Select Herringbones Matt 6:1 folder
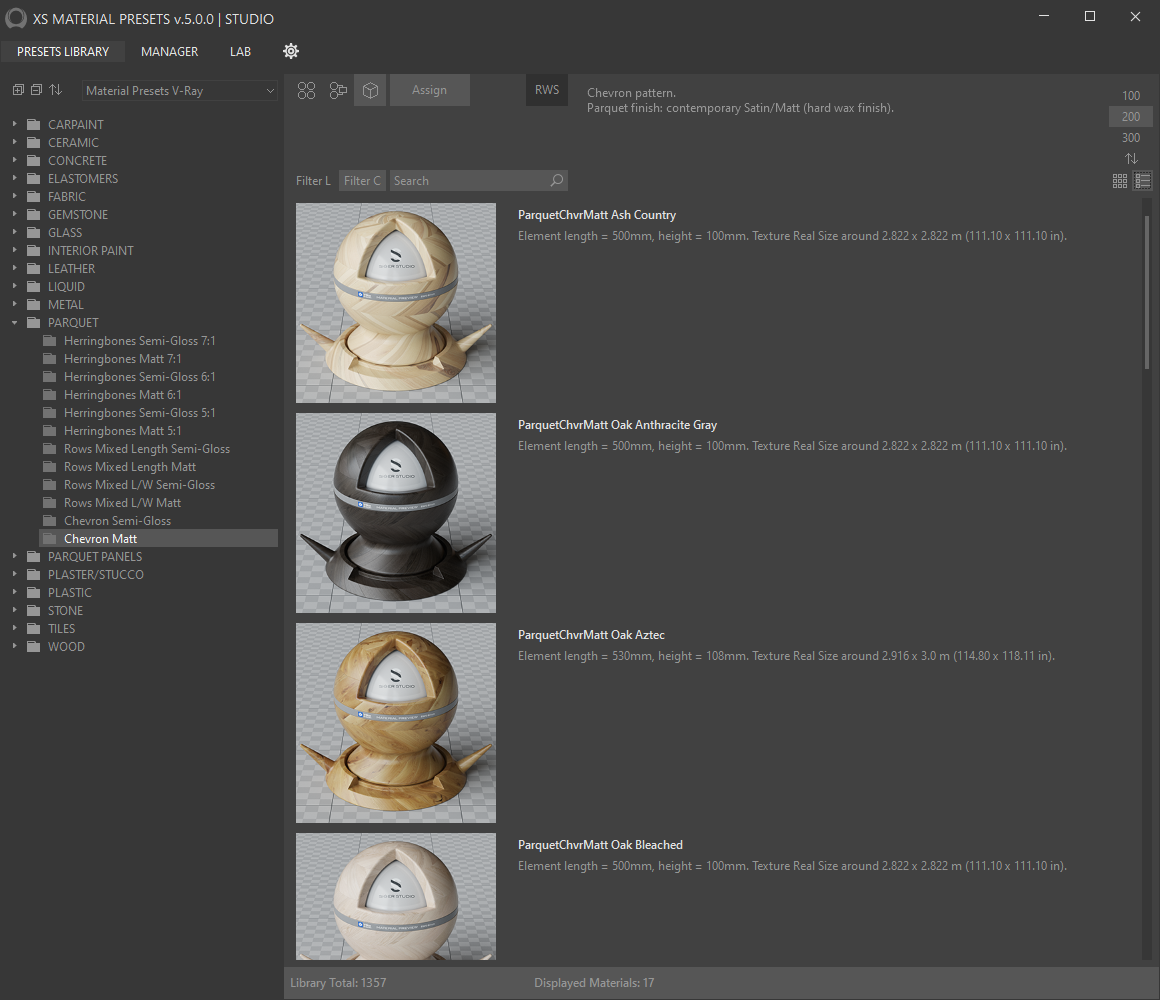1160x1000 pixels. (x=123, y=394)
